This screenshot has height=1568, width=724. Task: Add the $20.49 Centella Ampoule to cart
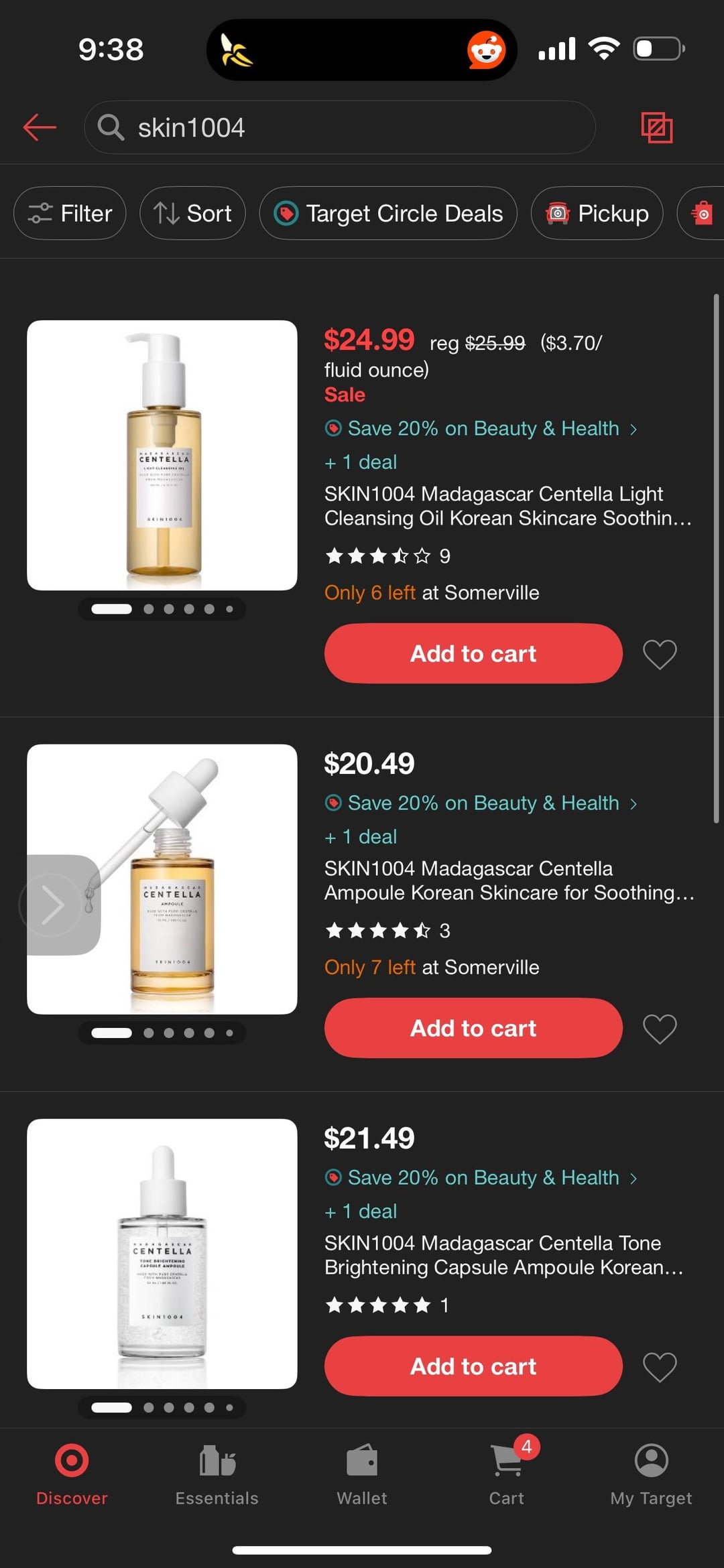coord(473,1029)
